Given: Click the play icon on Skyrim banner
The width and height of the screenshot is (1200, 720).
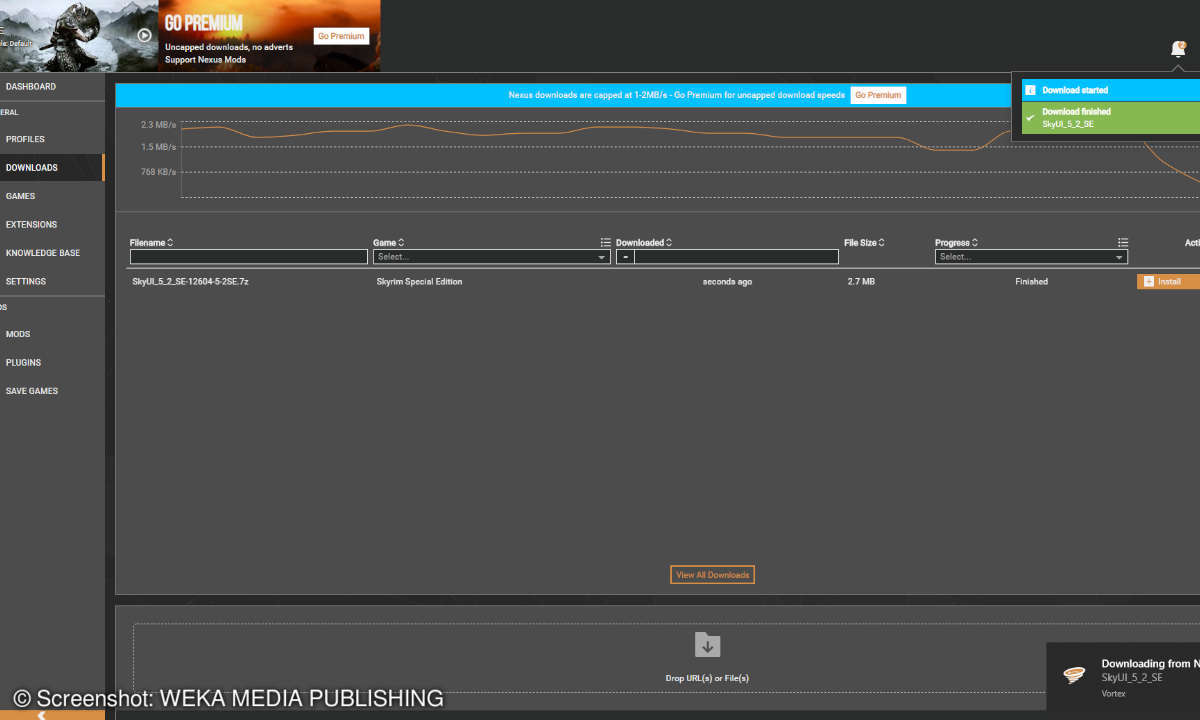Looking at the screenshot, I should (145, 35).
